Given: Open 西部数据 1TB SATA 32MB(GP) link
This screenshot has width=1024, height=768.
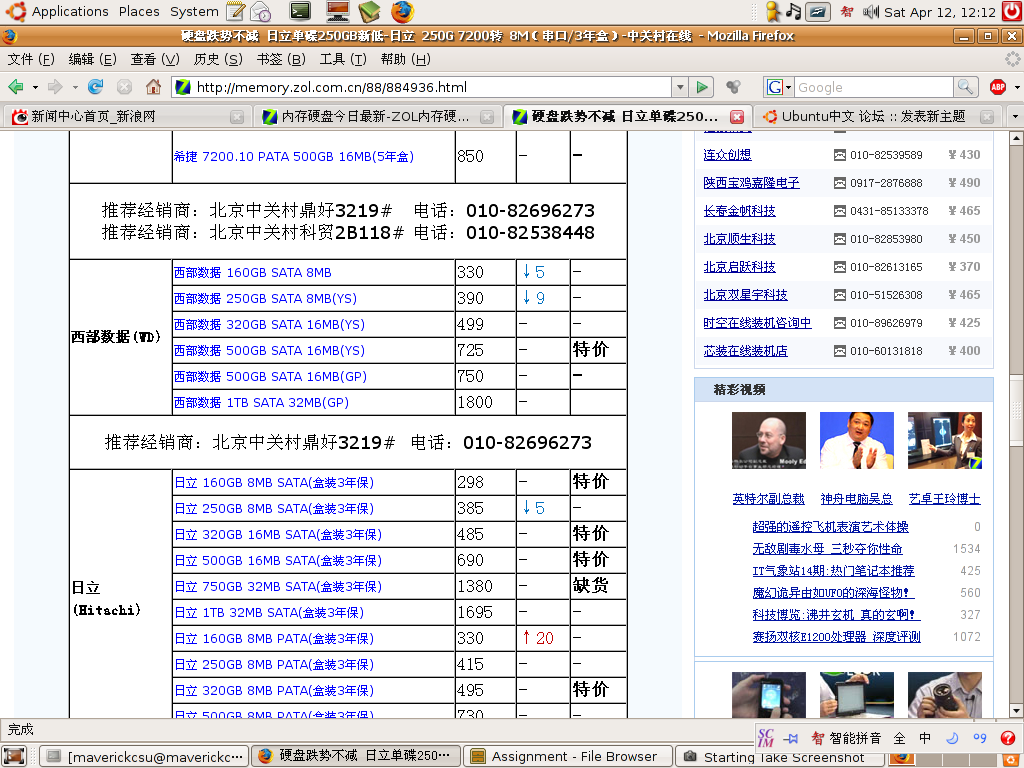Looking at the screenshot, I should (261, 402).
